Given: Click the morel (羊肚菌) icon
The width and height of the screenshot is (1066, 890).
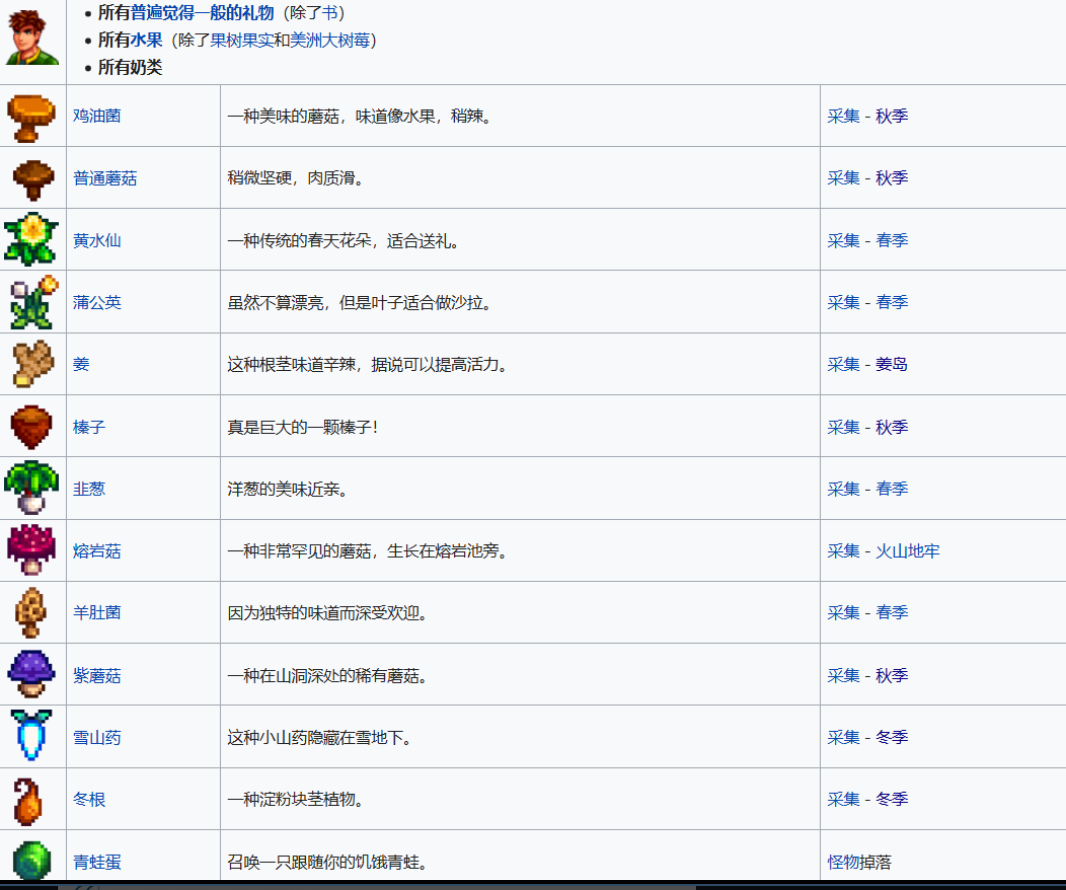Looking at the screenshot, I should tap(31, 613).
